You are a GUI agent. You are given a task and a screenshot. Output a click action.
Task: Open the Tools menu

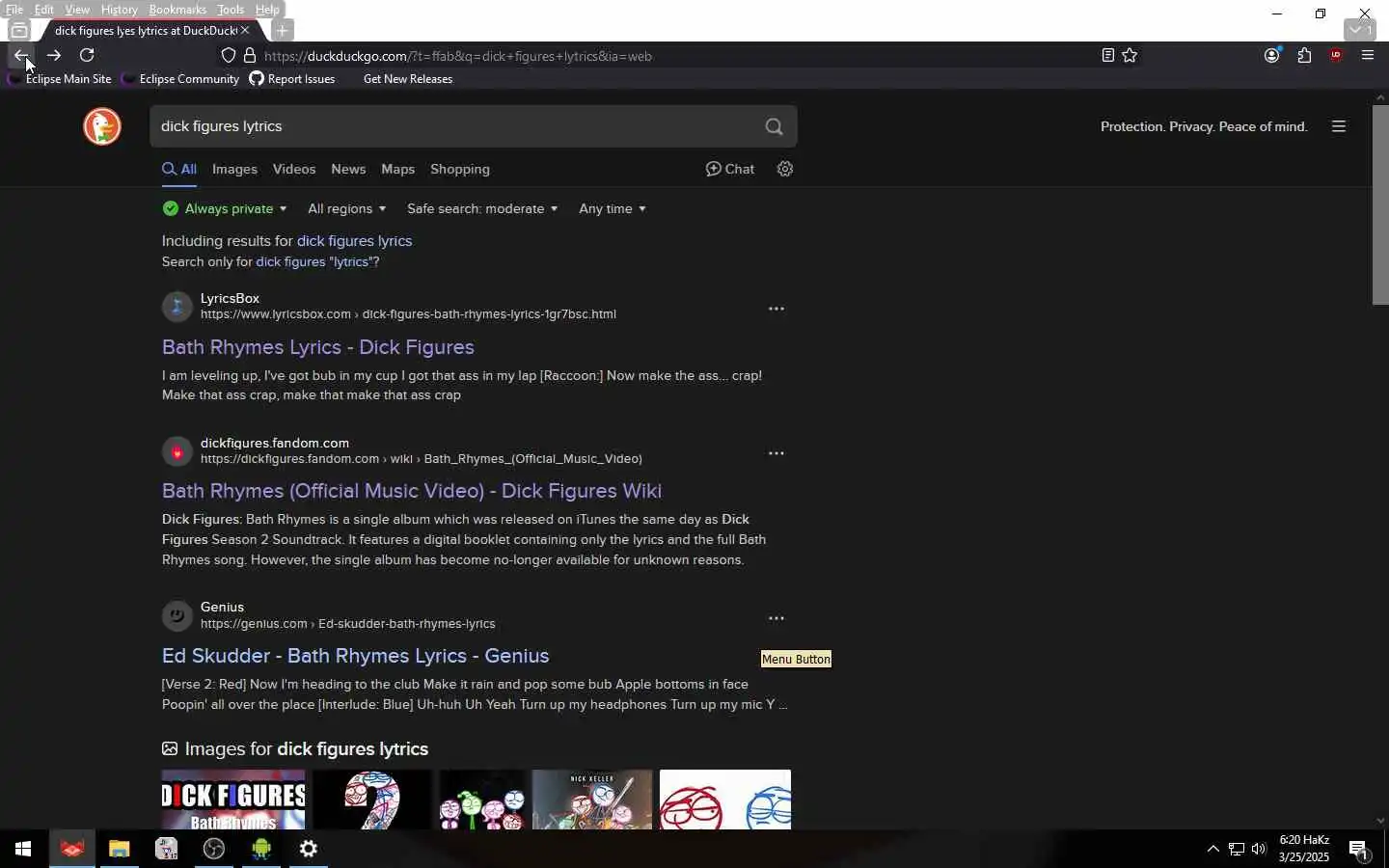pyautogui.click(x=231, y=10)
